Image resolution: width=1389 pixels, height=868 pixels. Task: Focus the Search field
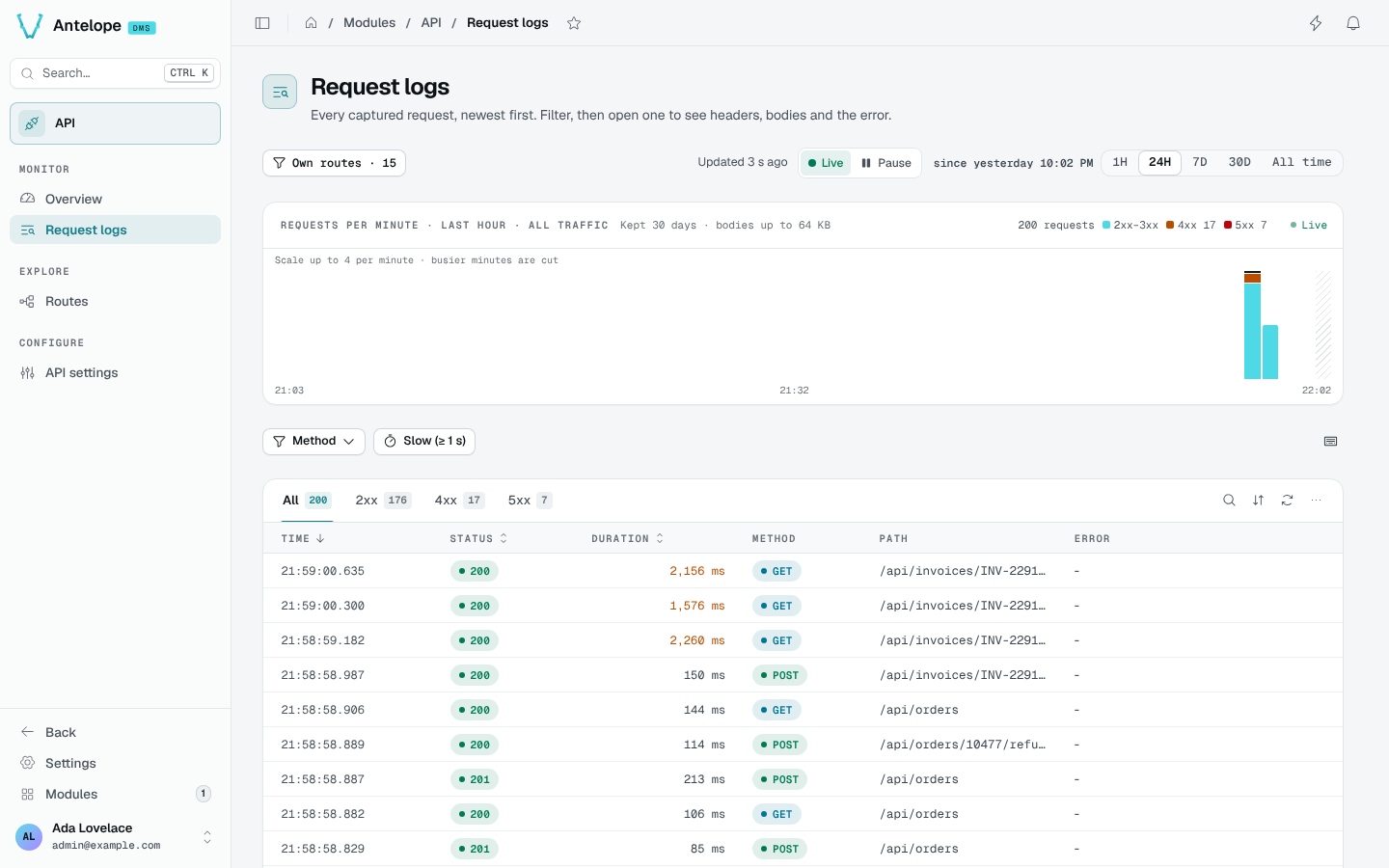[x=115, y=73]
